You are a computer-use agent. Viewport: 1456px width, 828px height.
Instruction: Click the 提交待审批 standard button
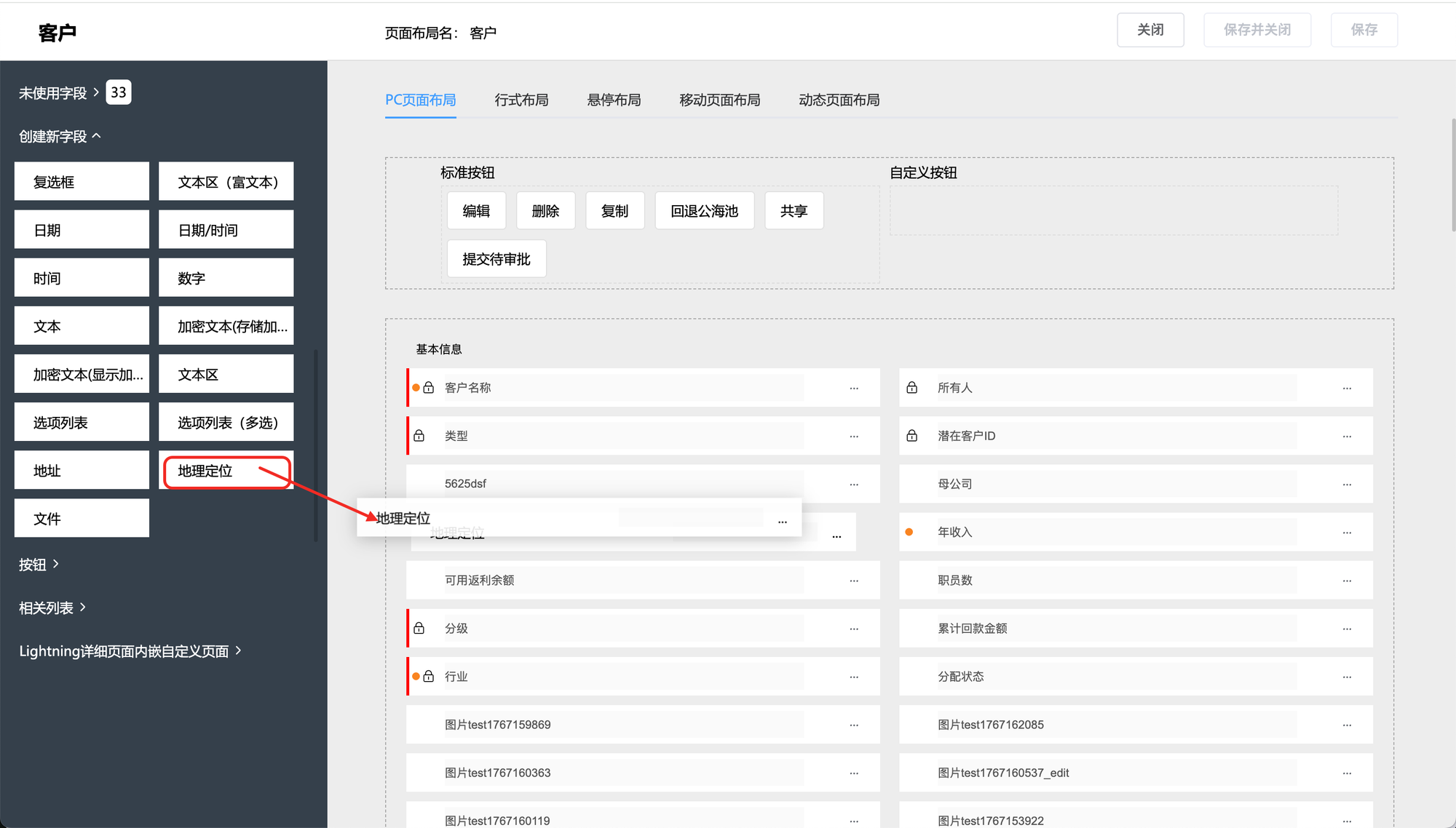(x=496, y=259)
